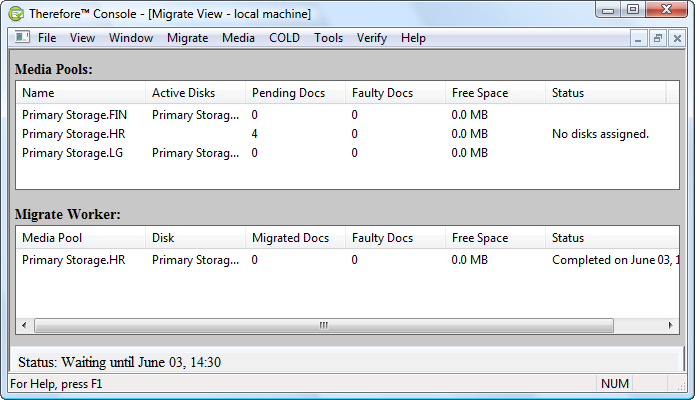Click 'For Help, press F1' status text
695x400 pixels.
[56, 384]
